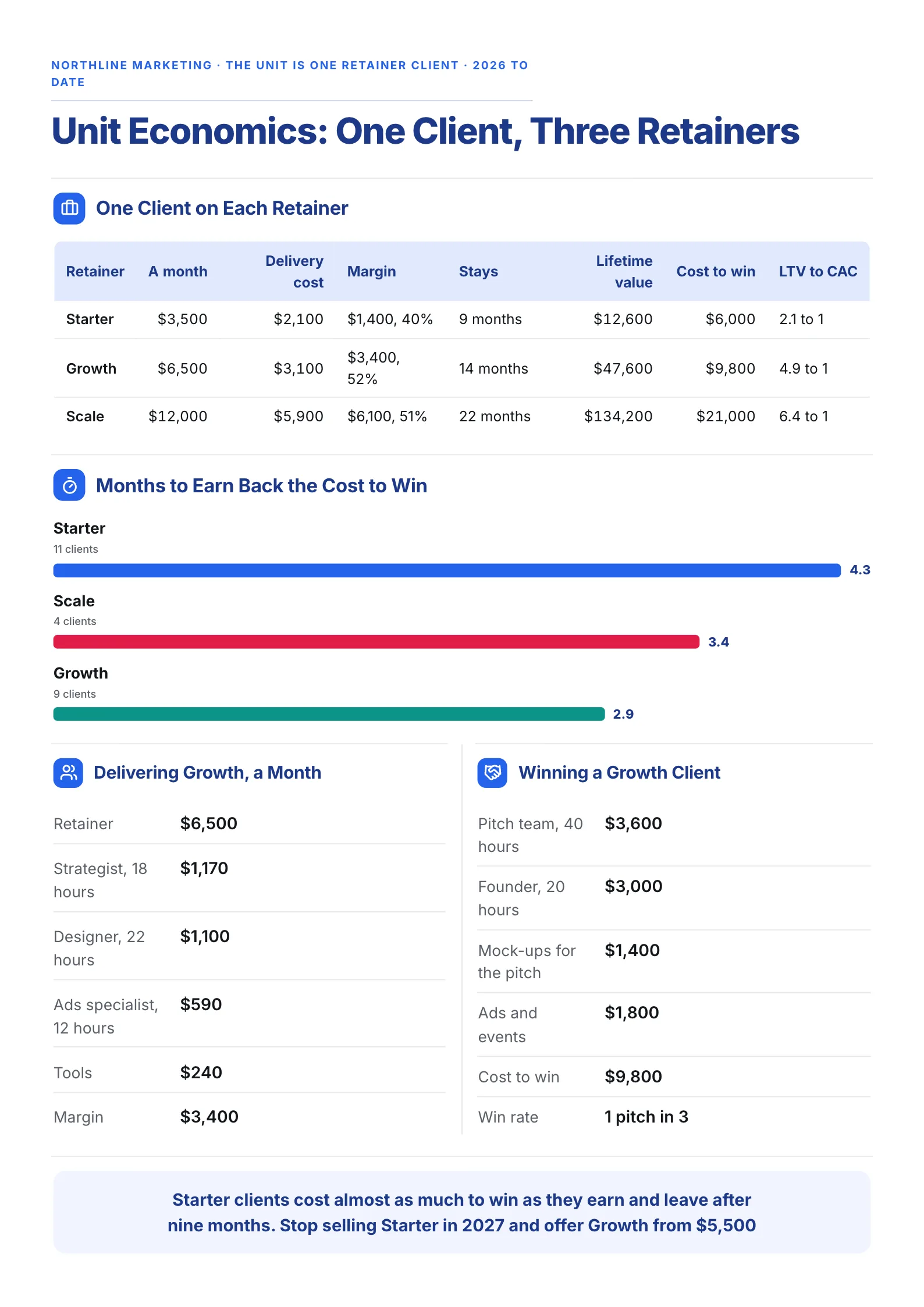Click the 'Mock-ups for the pitch' line item
Image resolution: width=924 pixels, height=1307 pixels.
coord(527,961)
